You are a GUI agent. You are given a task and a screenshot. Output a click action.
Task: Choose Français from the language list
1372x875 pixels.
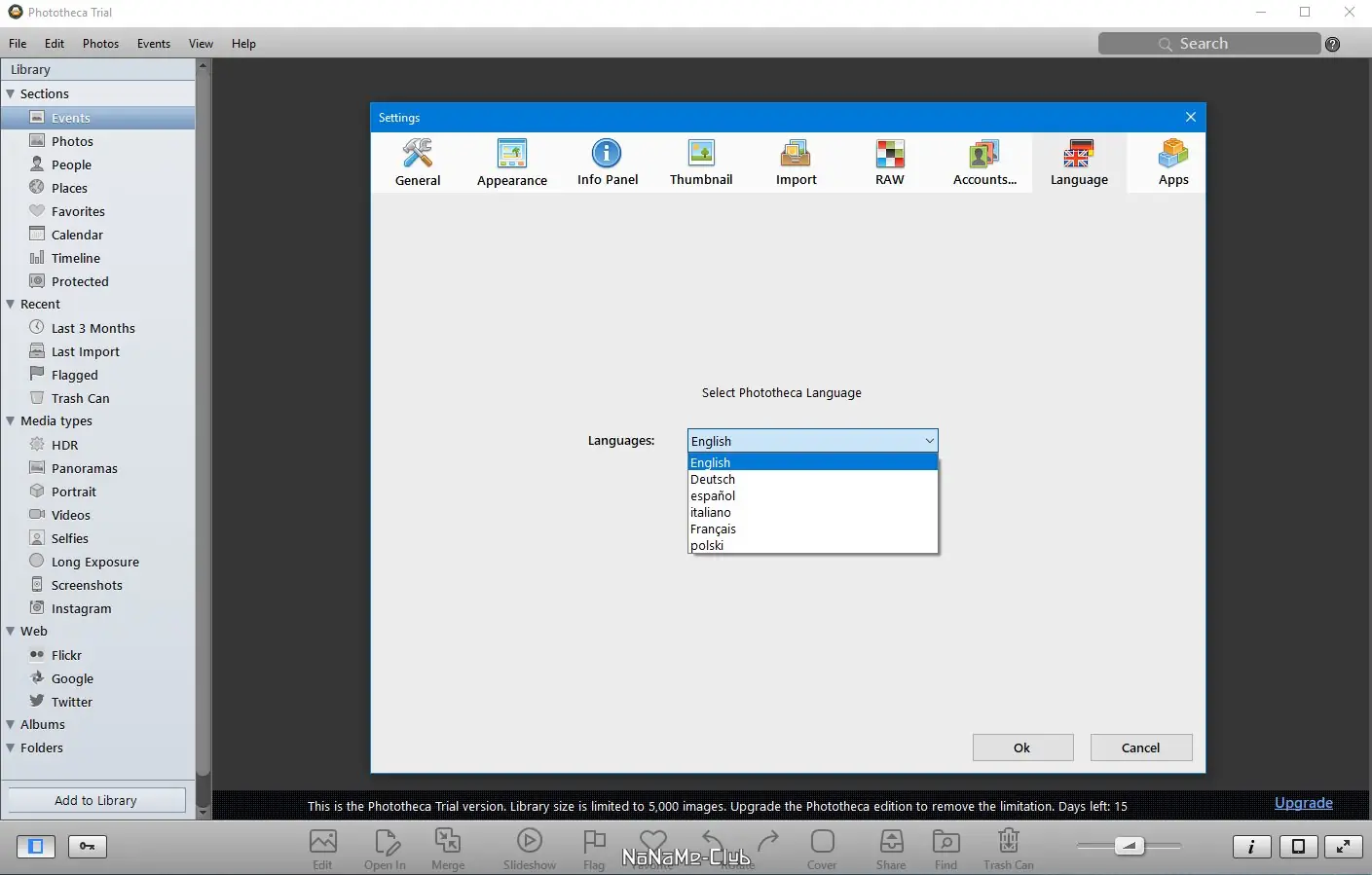(812, 529)
